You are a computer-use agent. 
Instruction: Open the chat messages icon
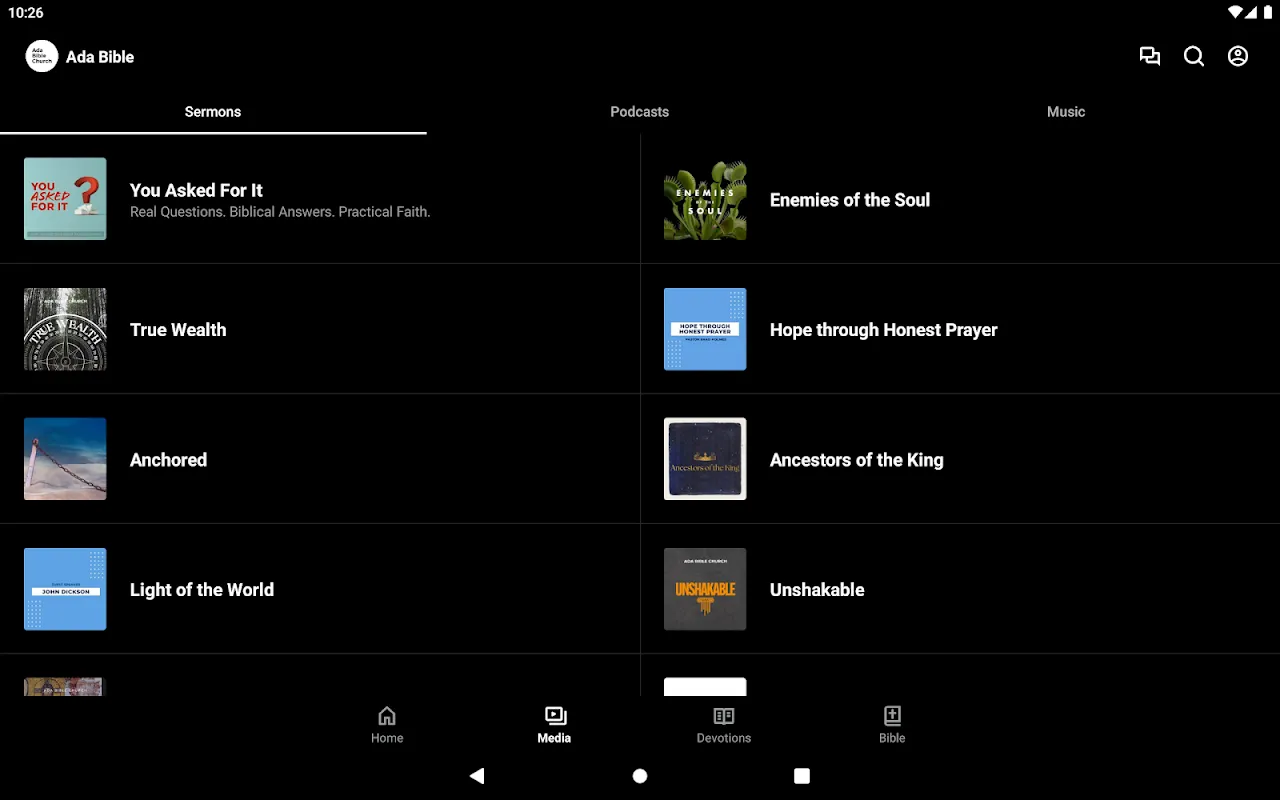(1150, 57)
